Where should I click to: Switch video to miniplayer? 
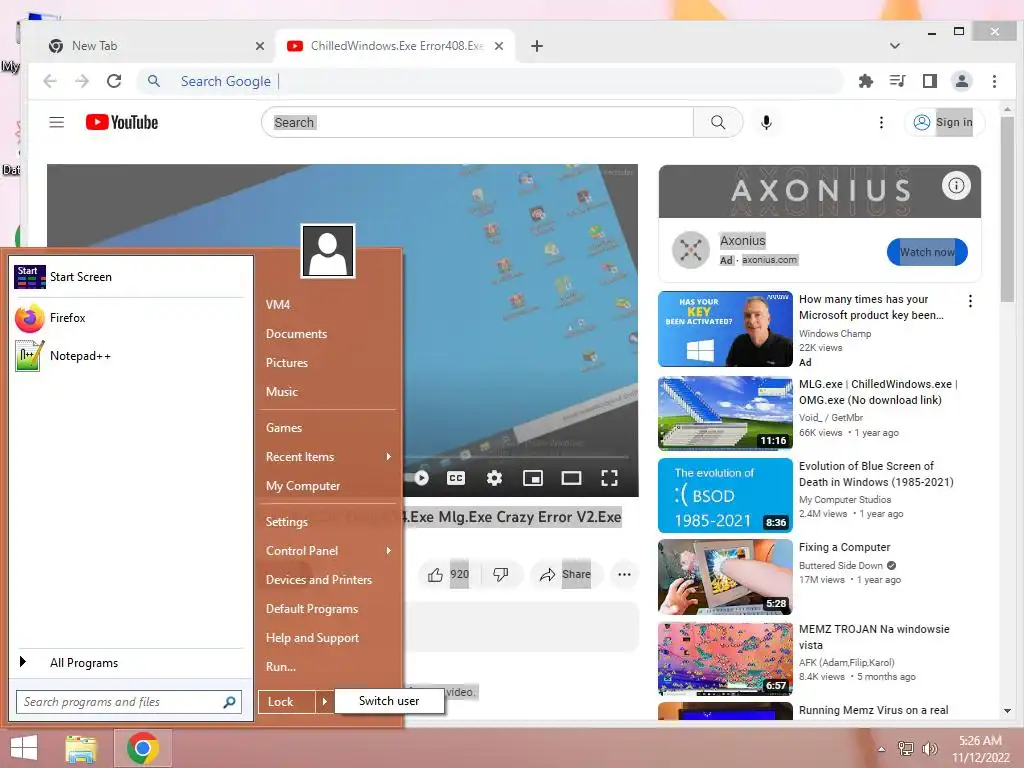533,478
